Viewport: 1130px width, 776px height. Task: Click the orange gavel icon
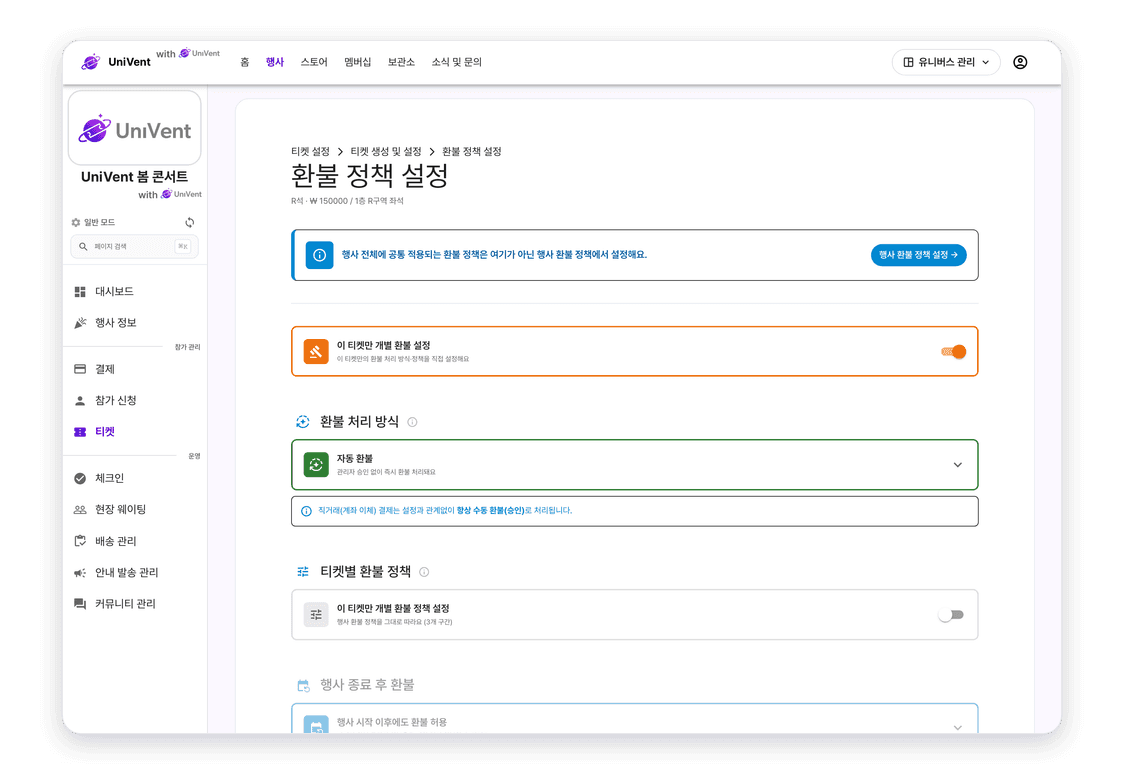tap(316, 352)
